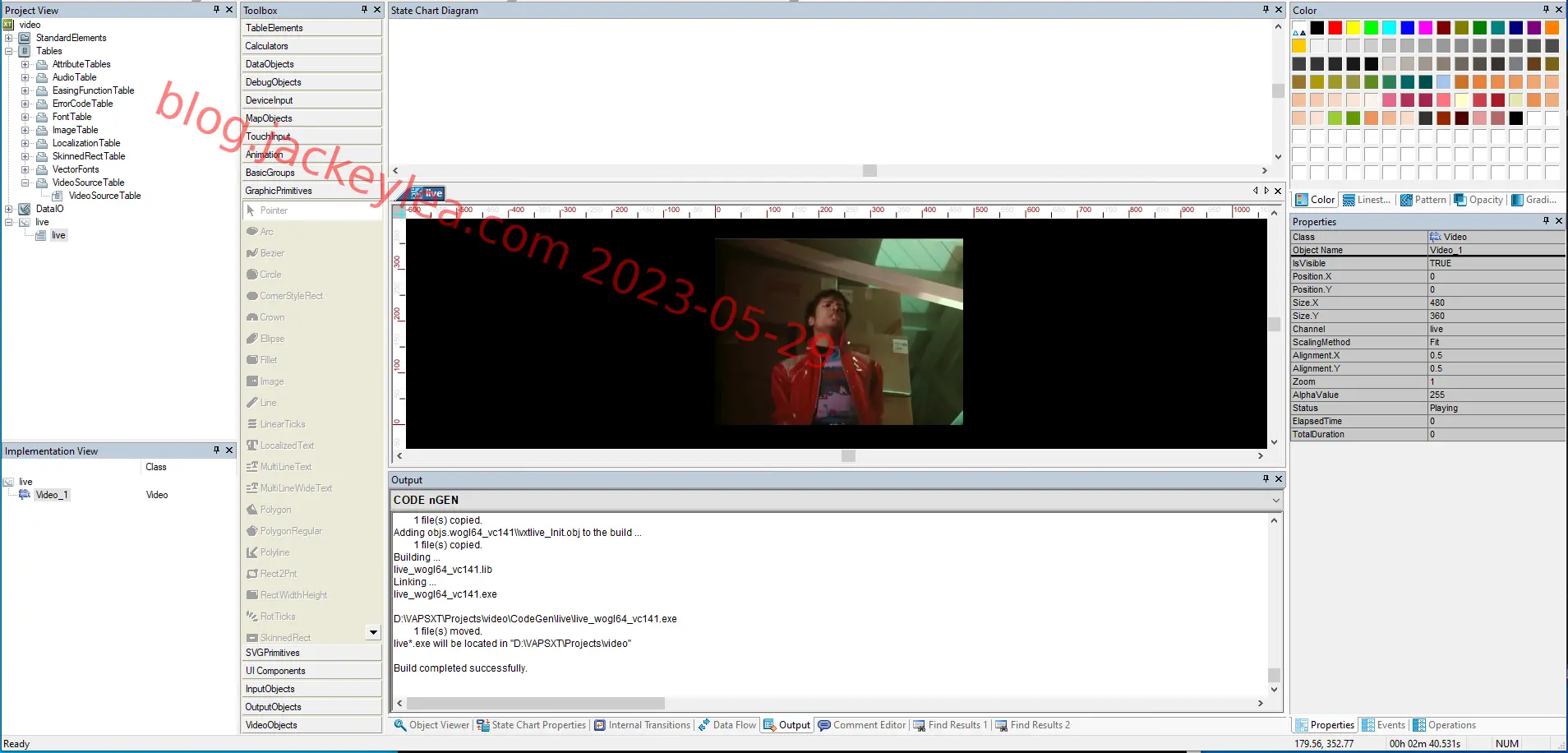Pick the red color swatch
This screenshot has height=753, width=1568.
[1335, 28]
